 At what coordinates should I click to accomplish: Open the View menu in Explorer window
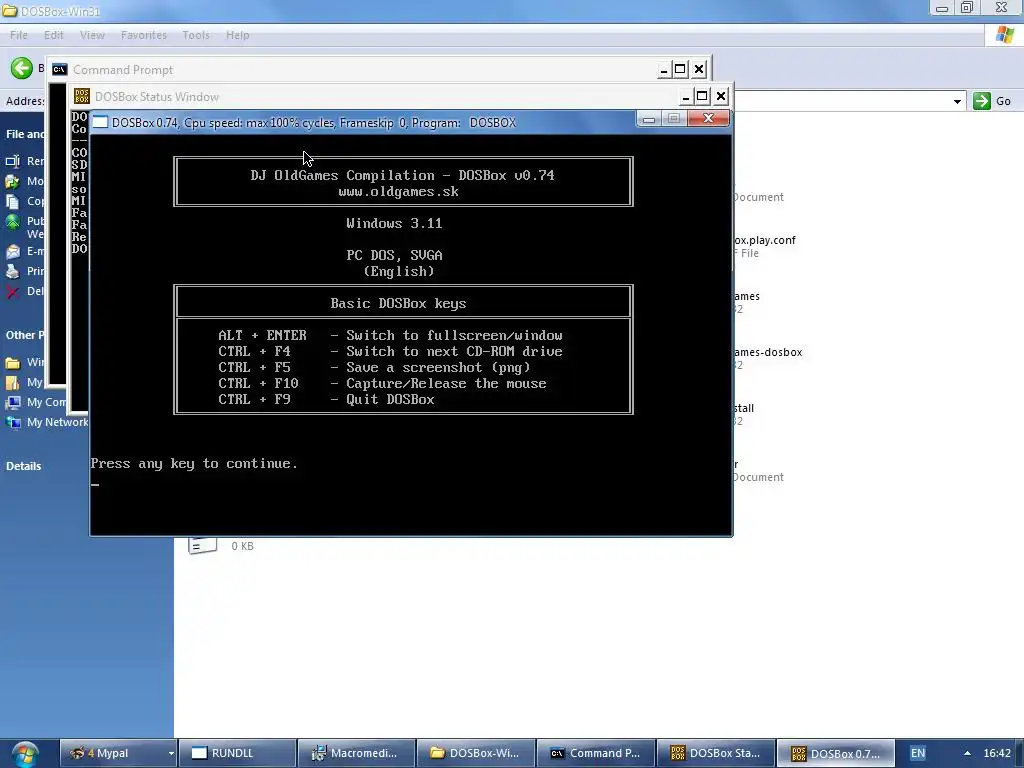point(92,35)
